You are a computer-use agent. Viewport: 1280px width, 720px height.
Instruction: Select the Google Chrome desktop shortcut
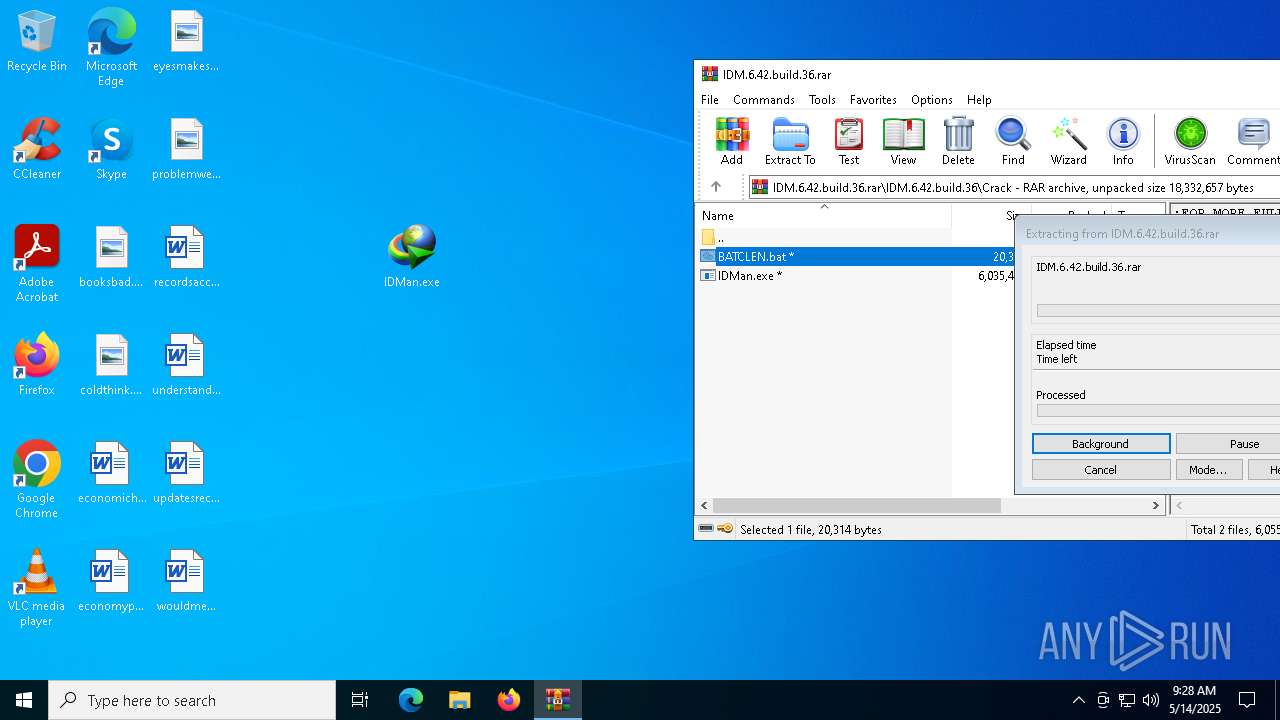[37, 480]
